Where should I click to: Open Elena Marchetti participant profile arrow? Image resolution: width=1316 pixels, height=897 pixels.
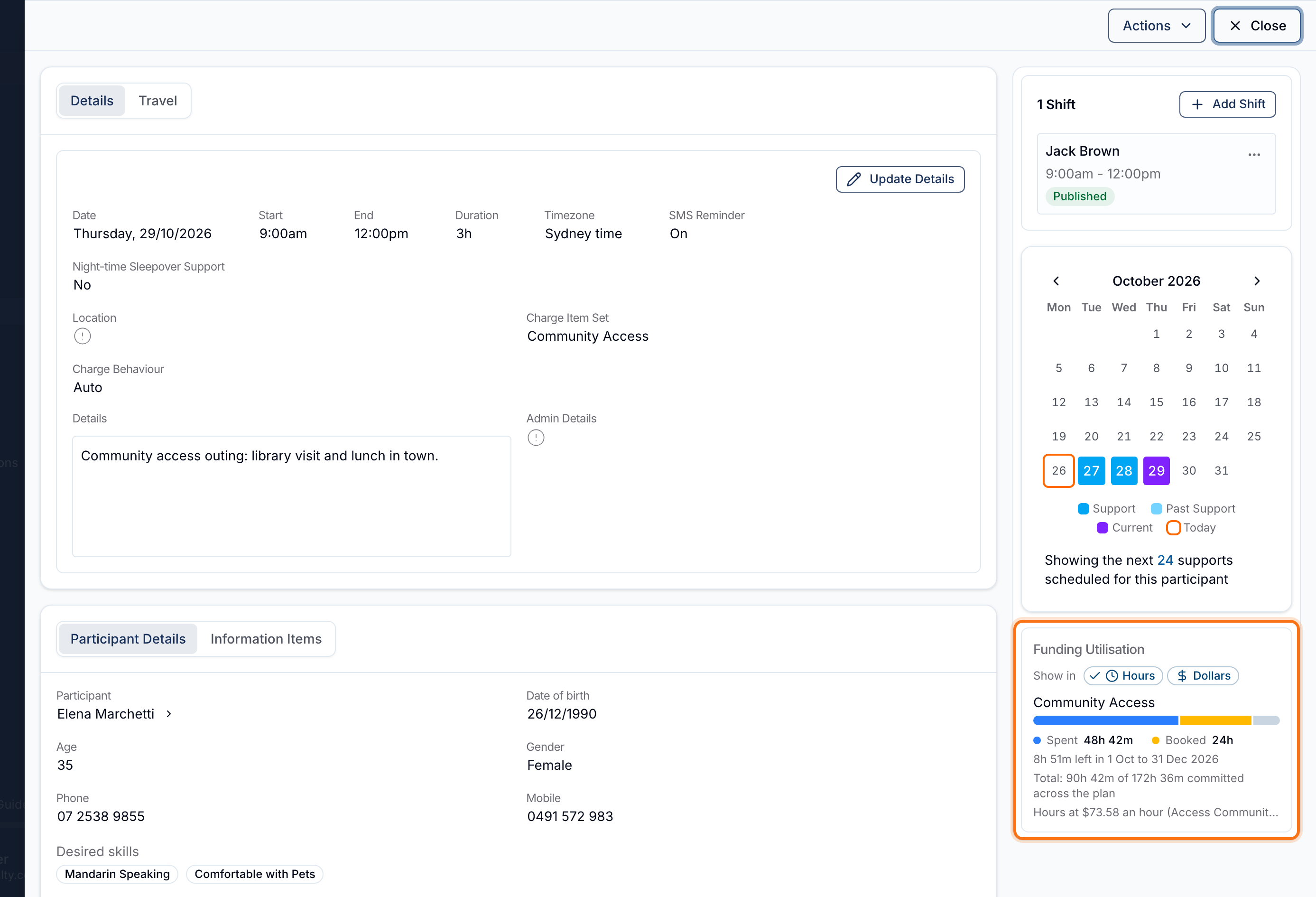169,714
